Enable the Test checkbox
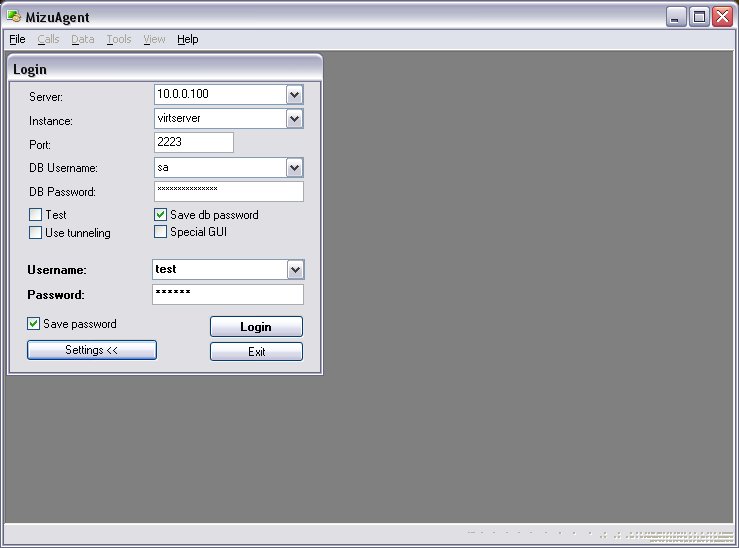 click(x=35, y=215)
